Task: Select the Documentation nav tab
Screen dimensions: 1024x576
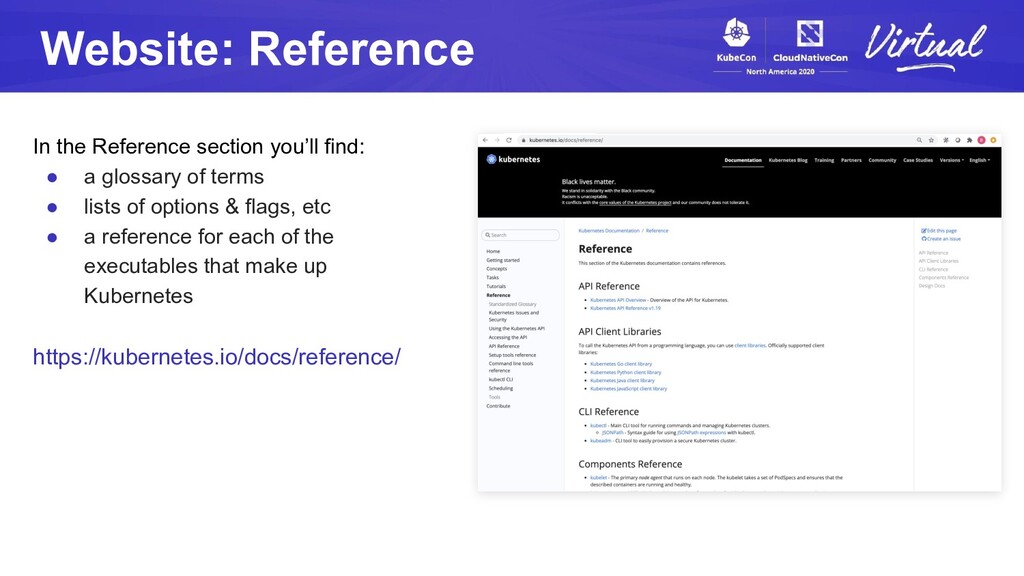Action: (743, 160)
